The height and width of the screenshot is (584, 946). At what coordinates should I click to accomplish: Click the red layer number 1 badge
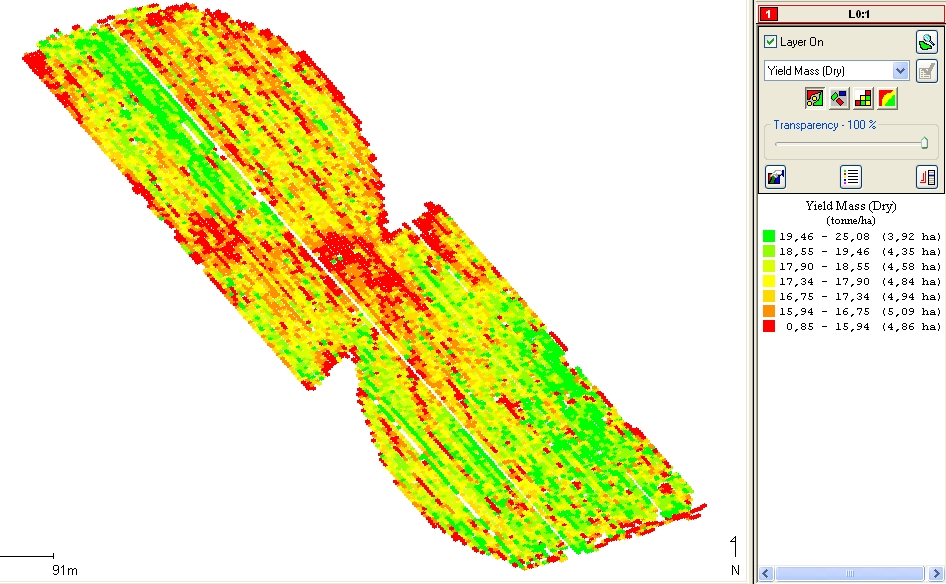point(769,13)
